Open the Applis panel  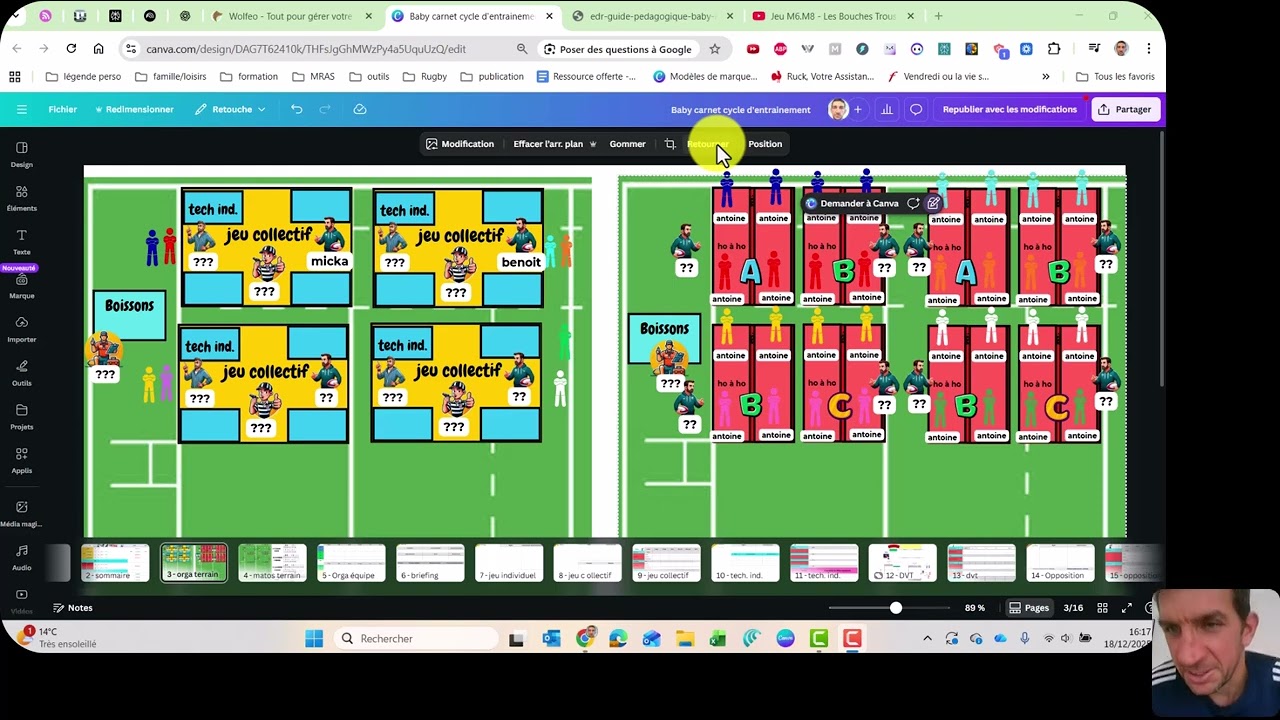(x=22, y=460)
